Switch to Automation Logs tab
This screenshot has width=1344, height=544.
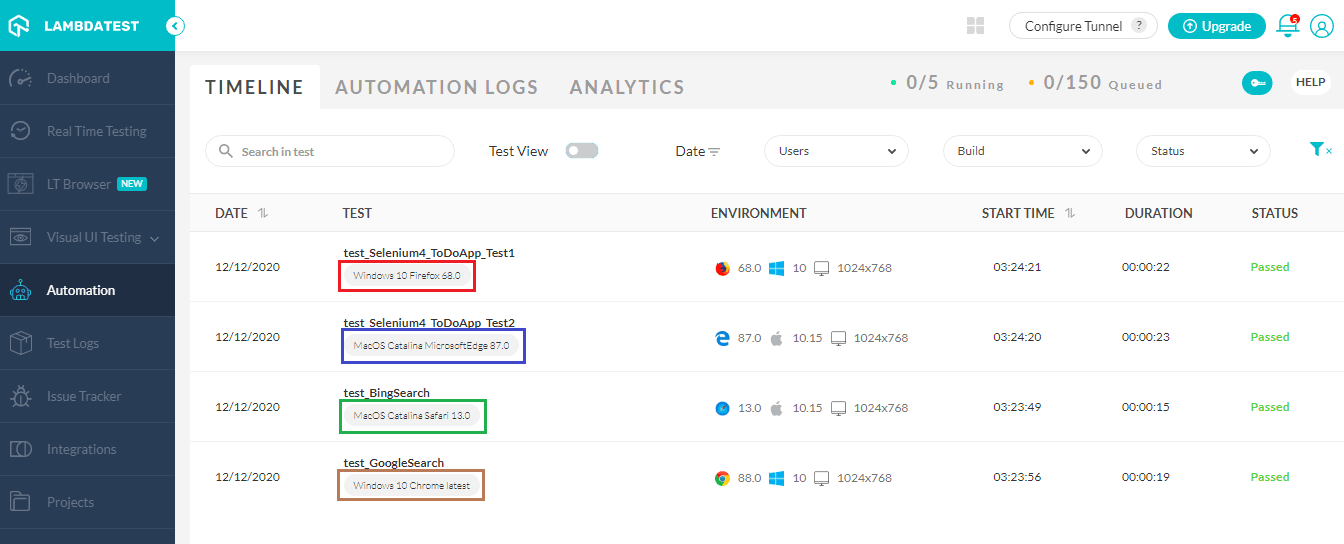click(x=437, y=87)
